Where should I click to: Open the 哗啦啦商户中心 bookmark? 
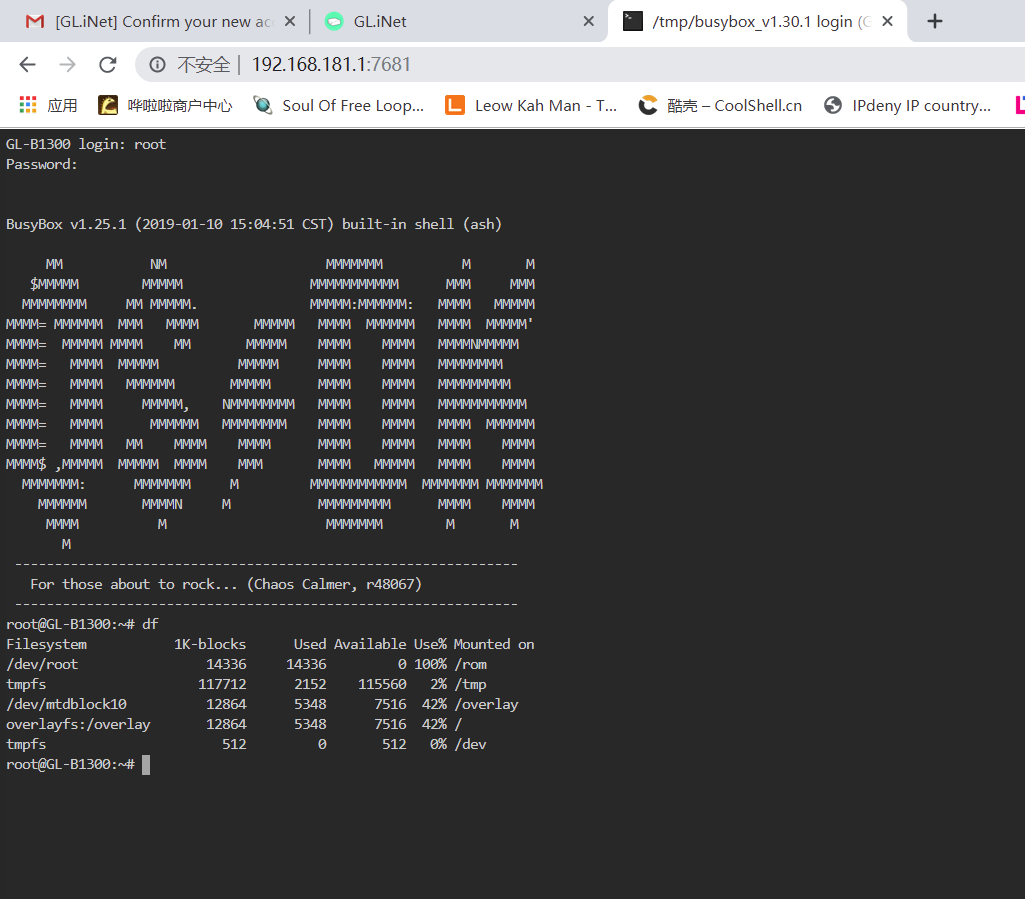[x=166, y=105]
